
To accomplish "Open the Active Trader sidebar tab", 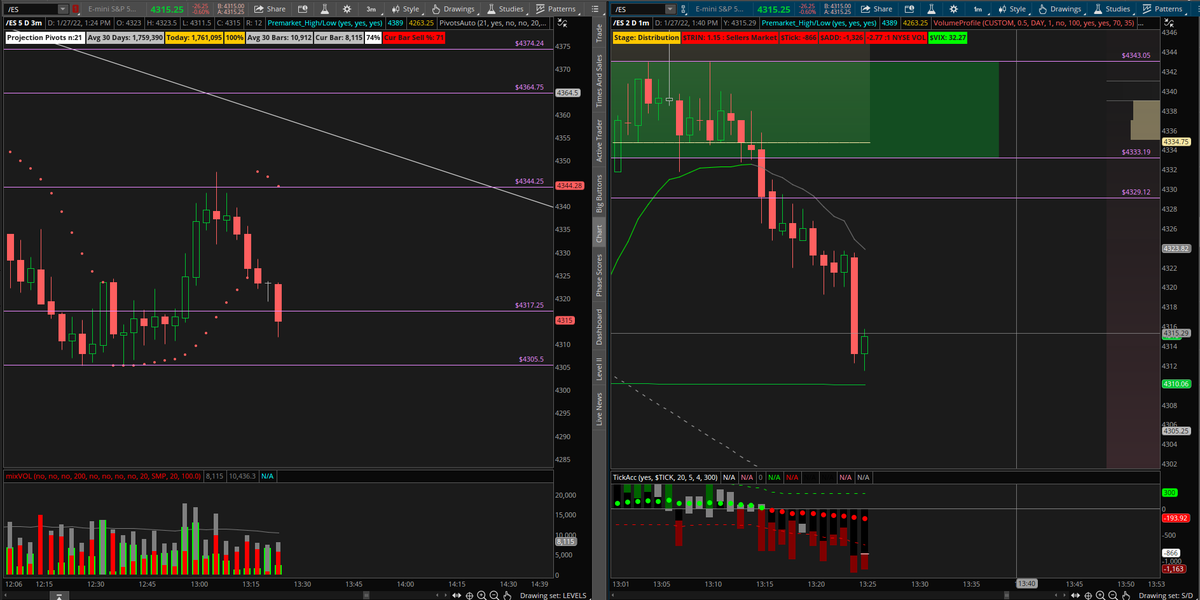I will tap(599, 140).
